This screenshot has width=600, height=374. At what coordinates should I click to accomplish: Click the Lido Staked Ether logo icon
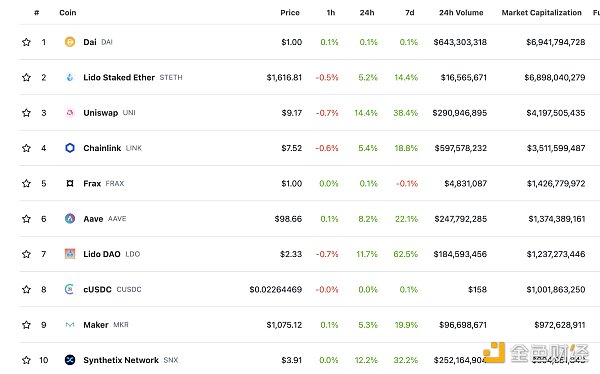coord(70,77)
